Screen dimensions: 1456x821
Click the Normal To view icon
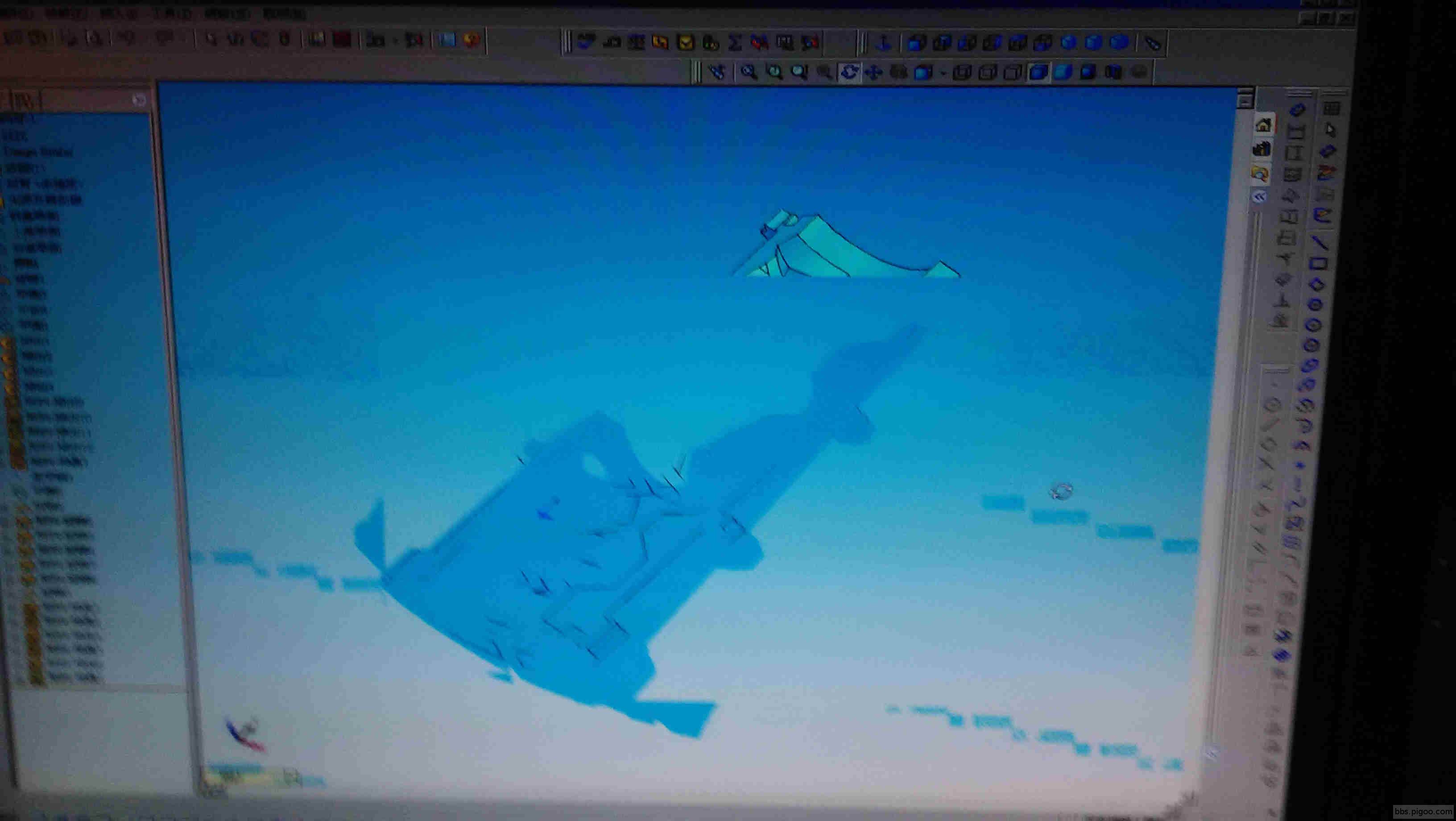884,42
